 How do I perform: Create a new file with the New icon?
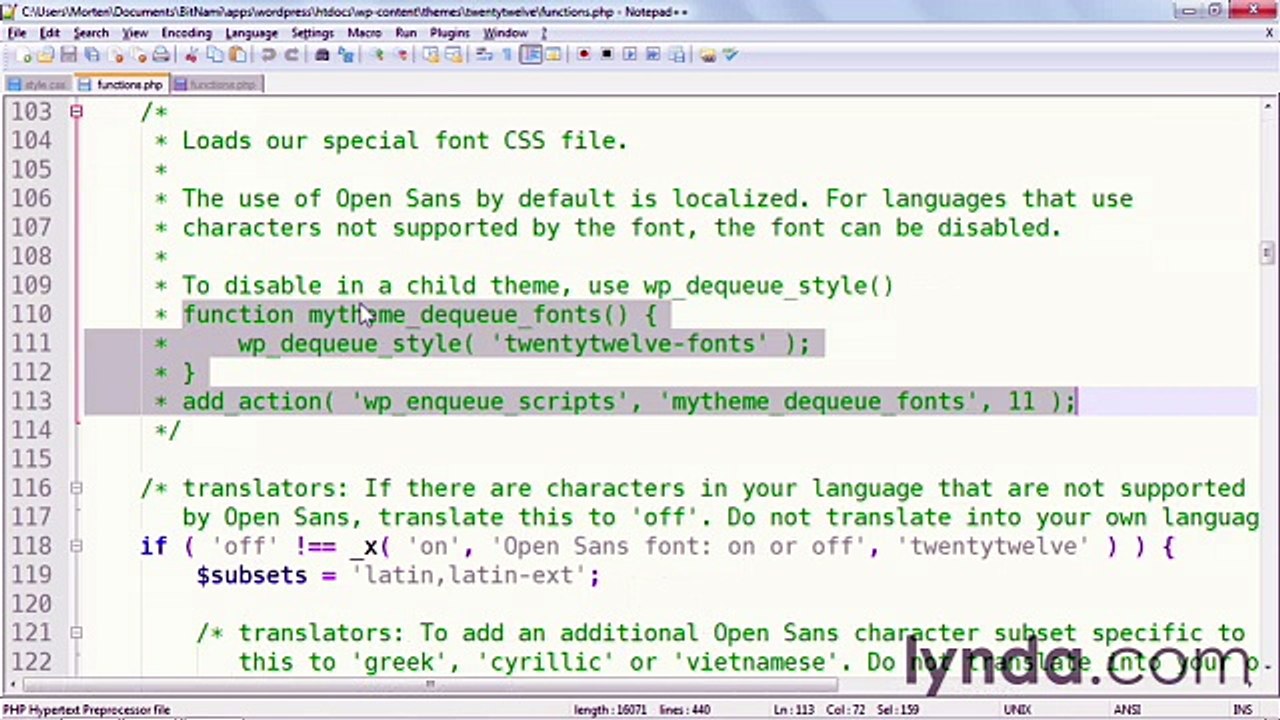[x=24, y=55]
